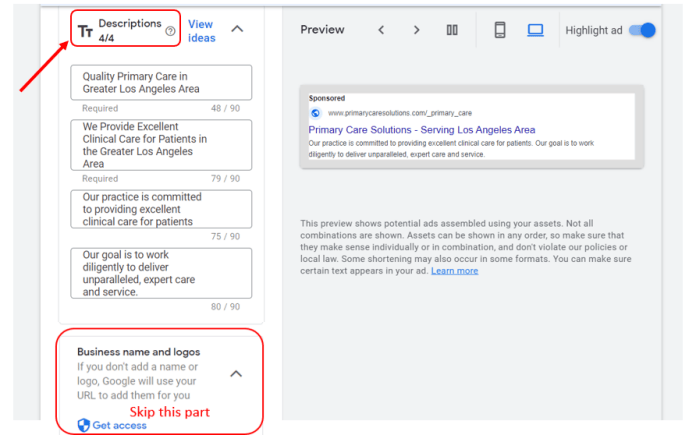
Task: Click the ad preview description text
Action: point(451,149)
